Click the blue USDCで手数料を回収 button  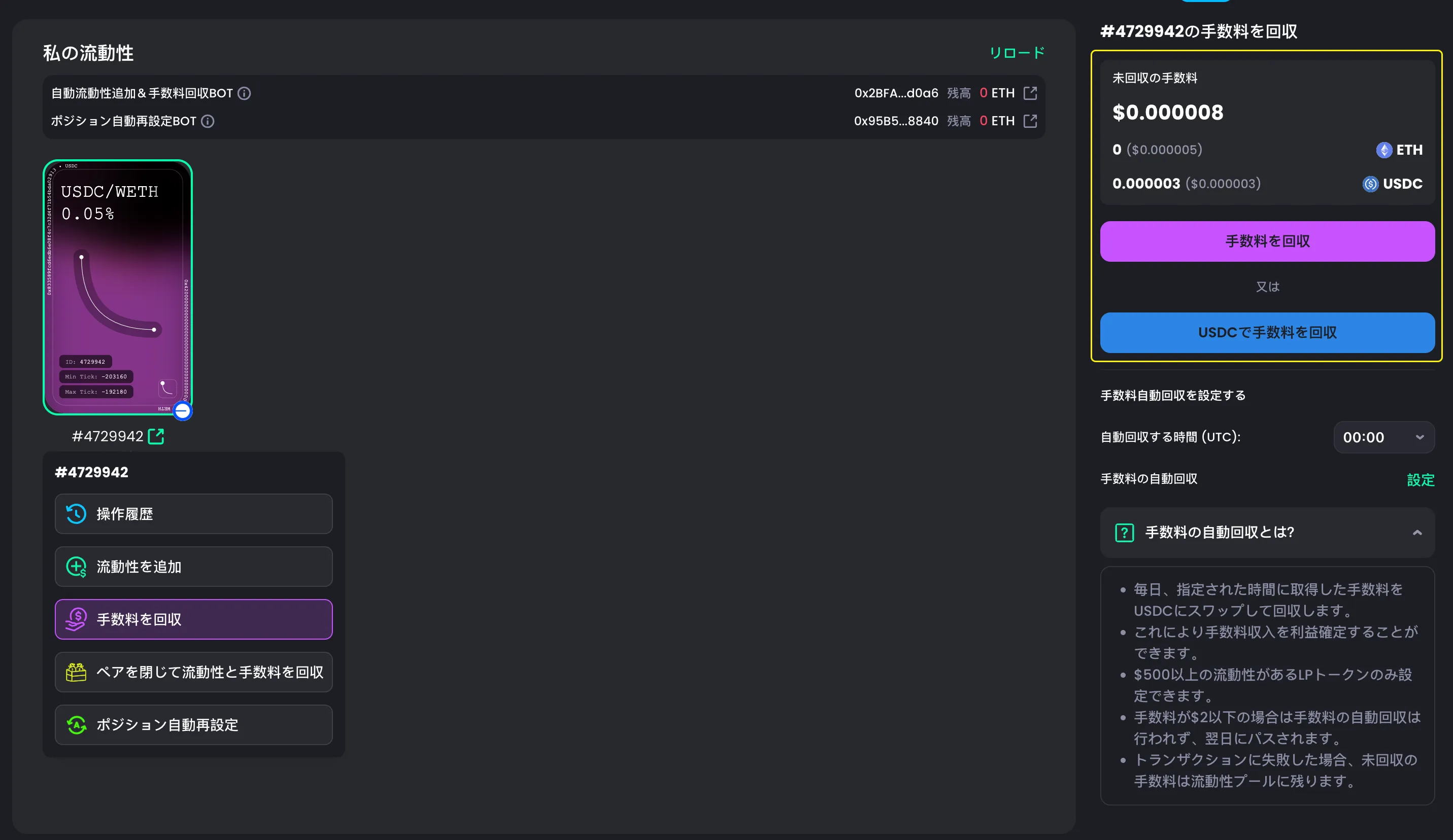pos(1267,332)
